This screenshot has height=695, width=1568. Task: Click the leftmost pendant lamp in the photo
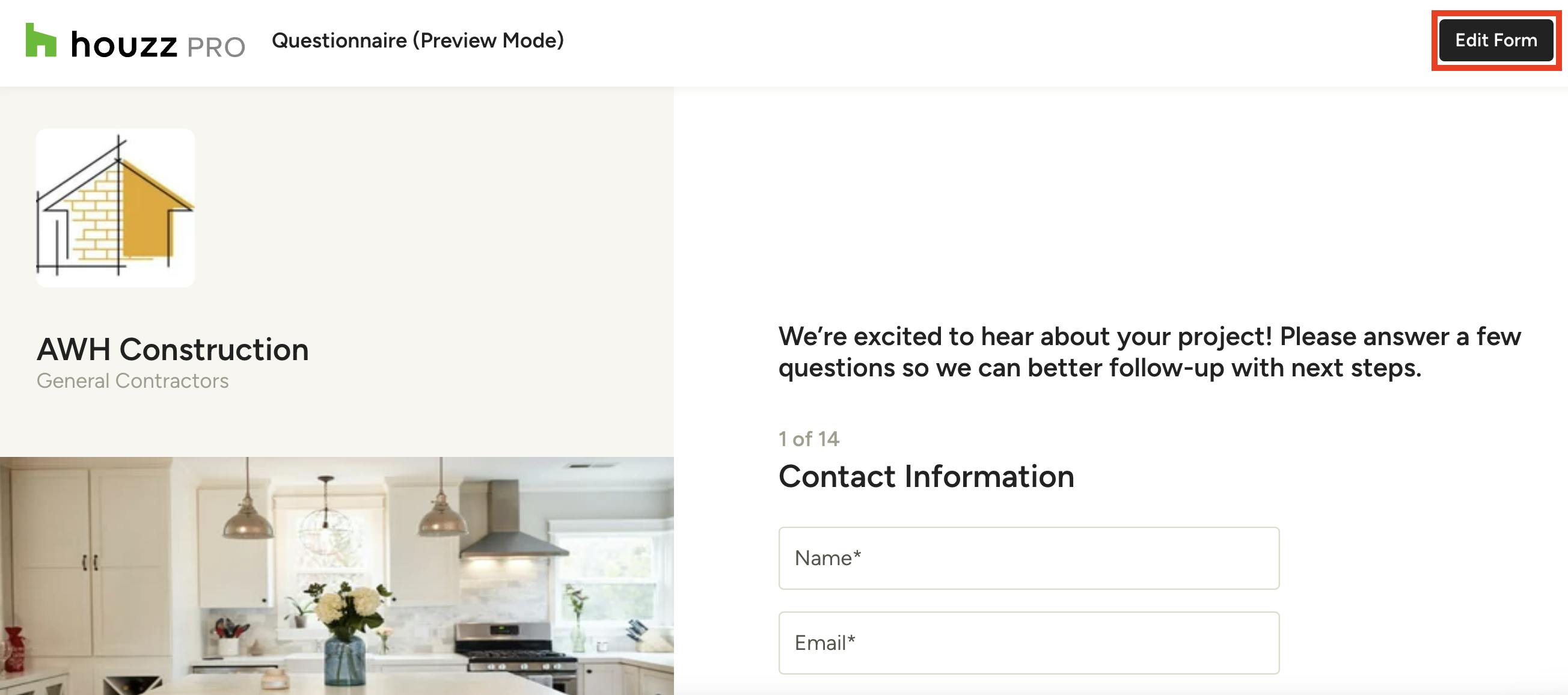[247, 519]
